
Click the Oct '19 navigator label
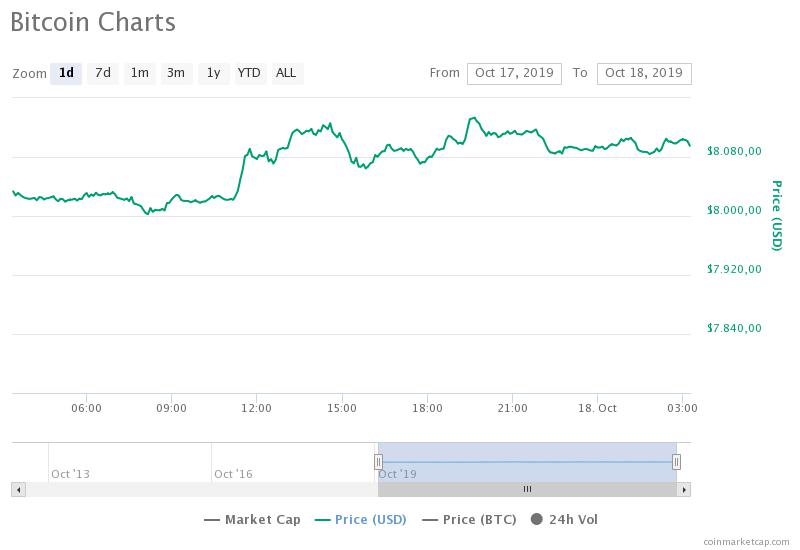tap(397, 474)
